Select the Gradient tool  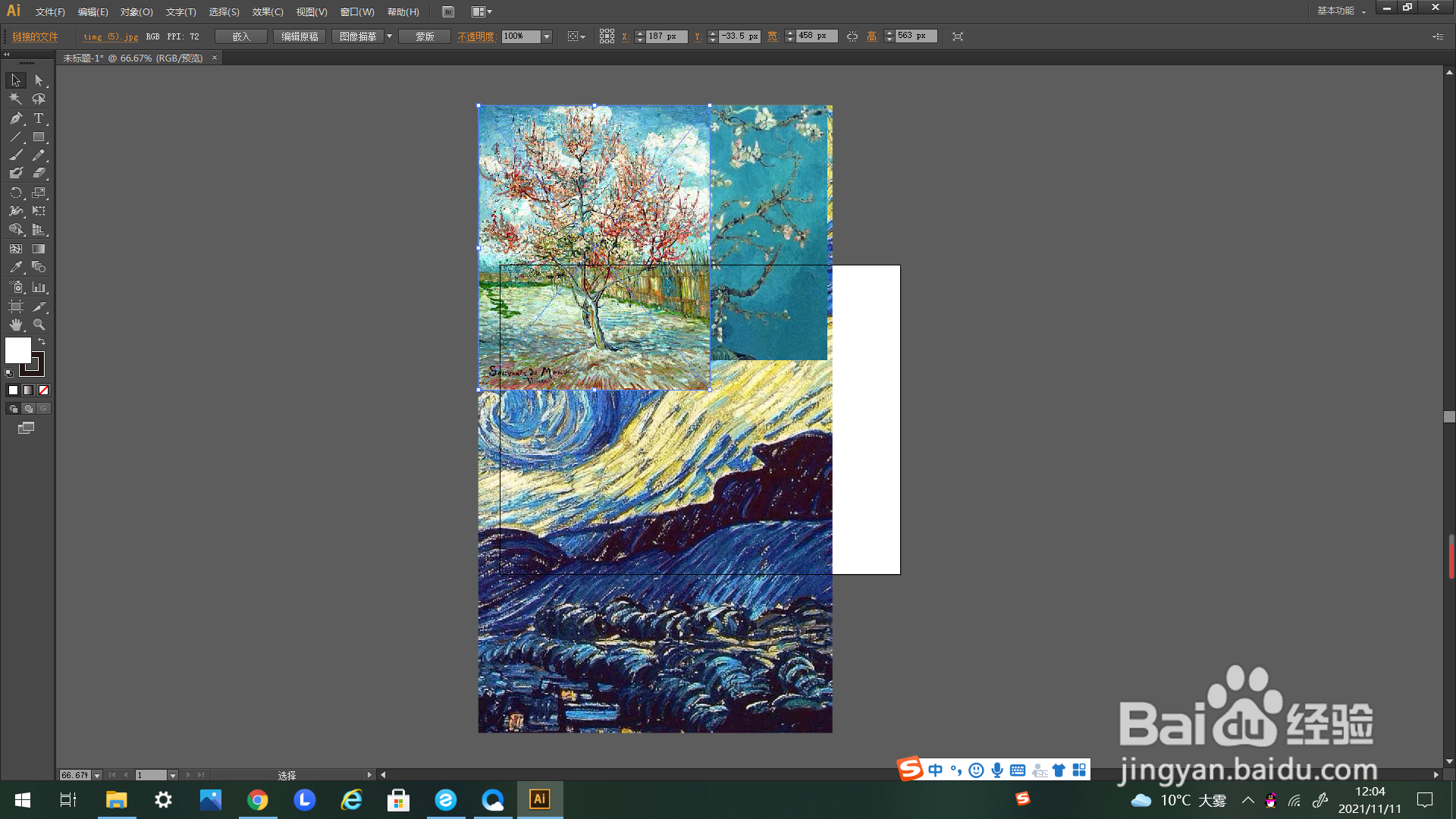pyautogui.click(x=39, y=249)
